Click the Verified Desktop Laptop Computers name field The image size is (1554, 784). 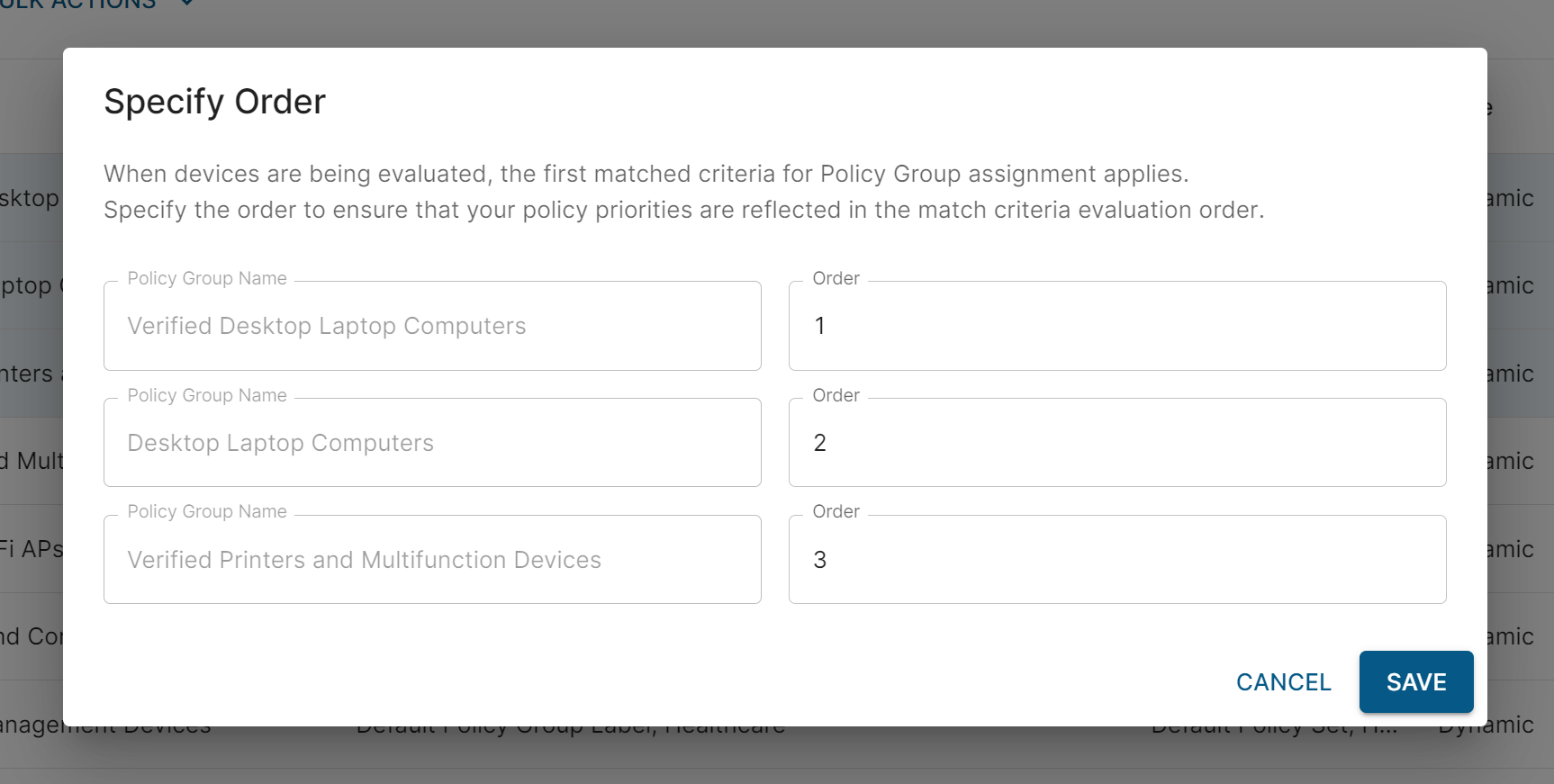point(432,326)
